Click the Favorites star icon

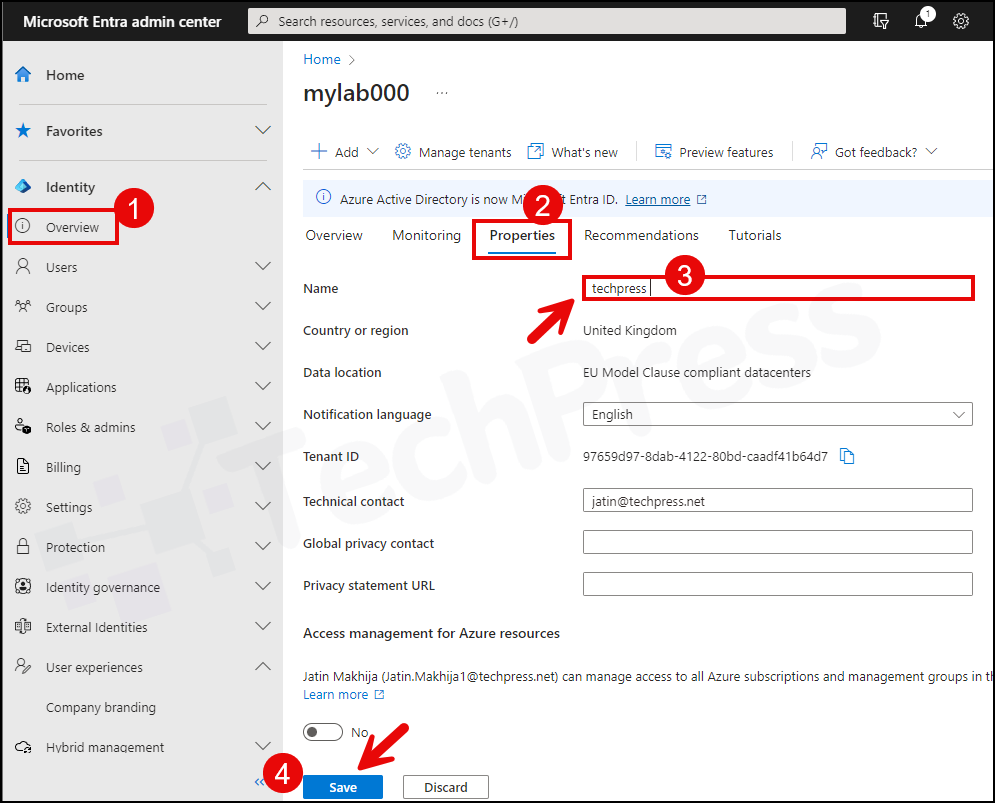pyautogui.click(x=23, y=131)
